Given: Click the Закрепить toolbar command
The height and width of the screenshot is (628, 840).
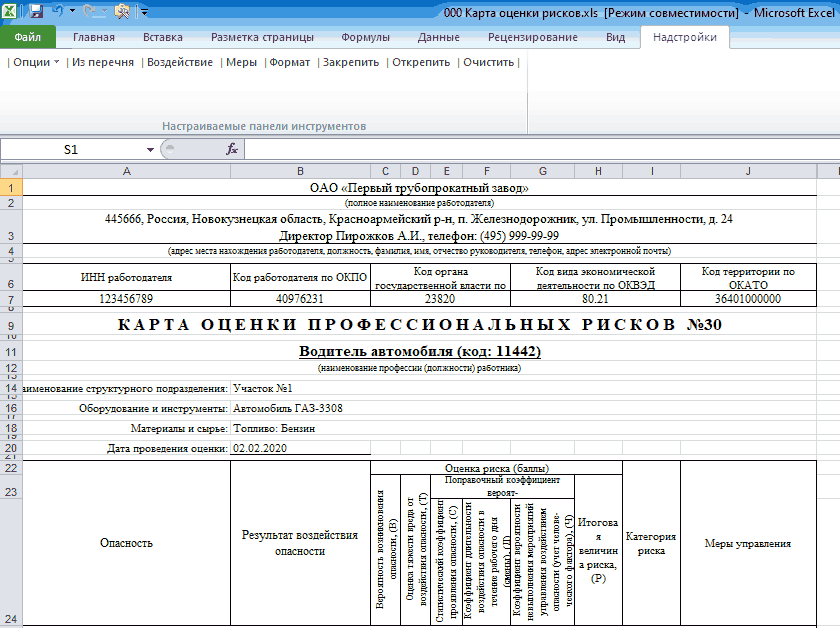Looking at the screenshot, I should [x=351, y=62].
